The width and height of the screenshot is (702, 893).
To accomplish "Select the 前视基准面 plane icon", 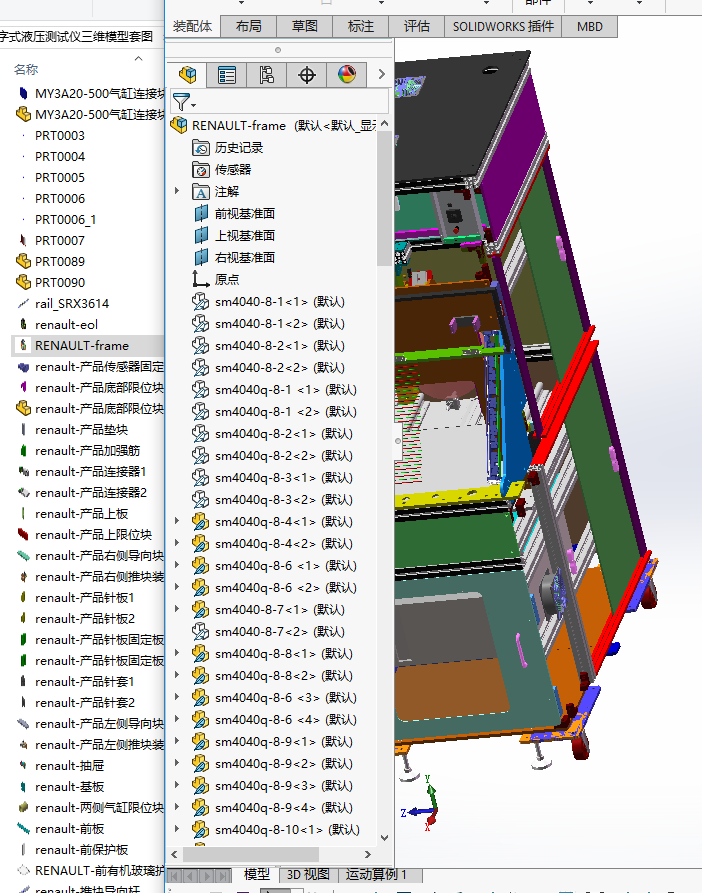I will click(200, 214).
